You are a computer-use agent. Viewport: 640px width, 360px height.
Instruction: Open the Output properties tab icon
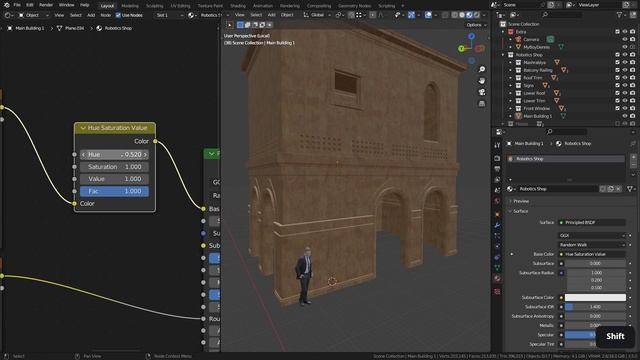click(x=497, y=169)
